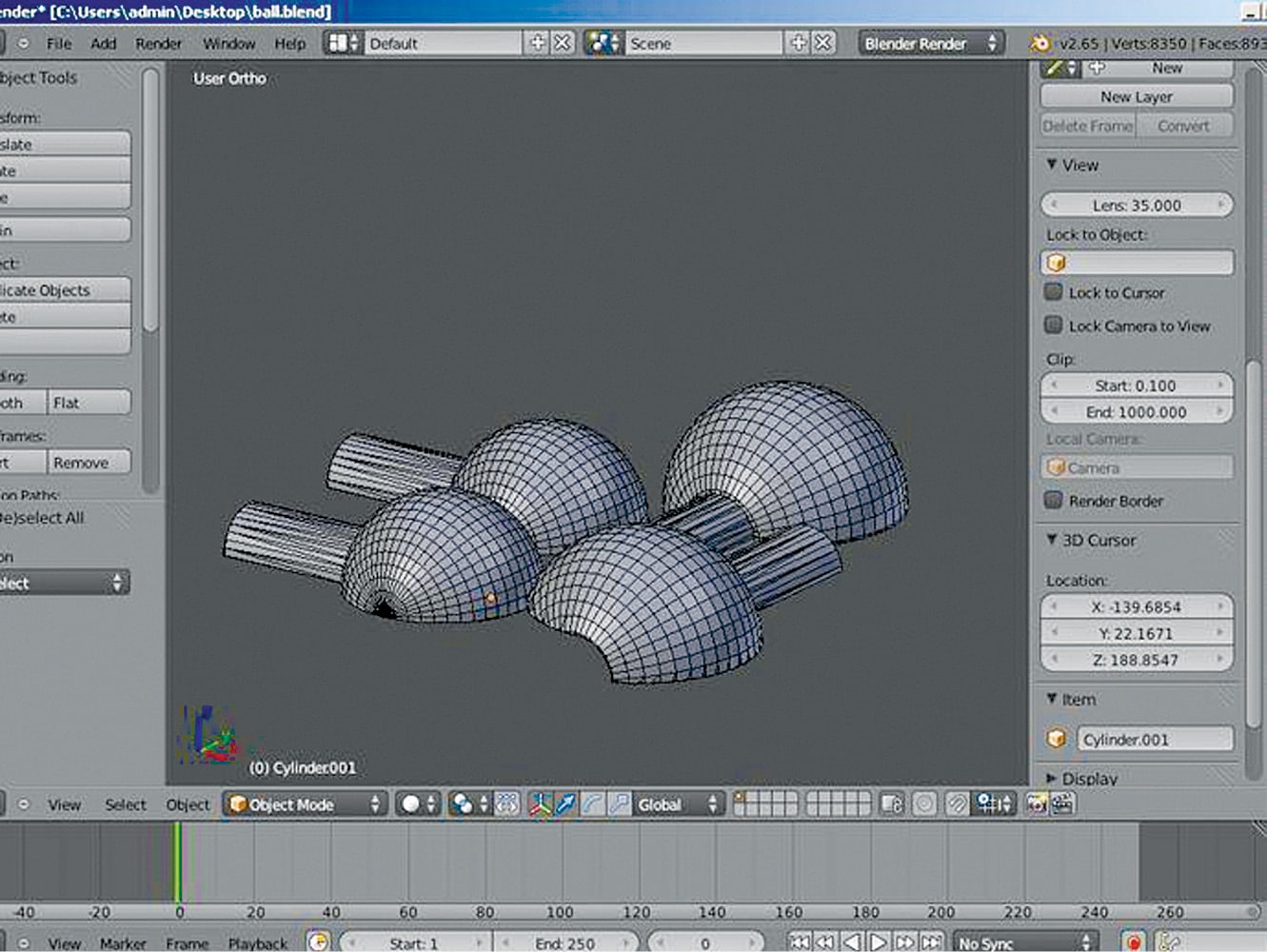Click the viewport shading sphere icon
Image resolution: width=1267 pixels, height=952 pixels.
pyautogui.click(x=411, y=804)
